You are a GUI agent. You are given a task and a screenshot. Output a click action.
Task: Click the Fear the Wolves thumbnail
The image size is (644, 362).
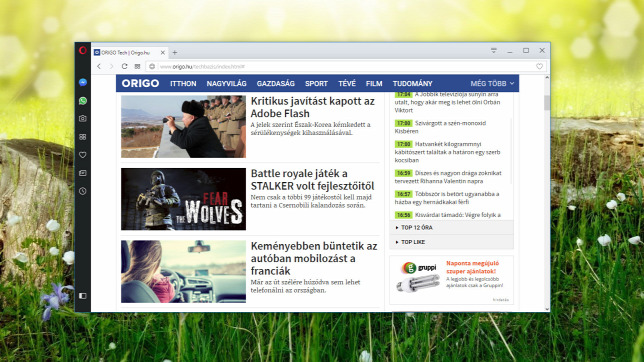pyautogui.click(x=183, y=199)
